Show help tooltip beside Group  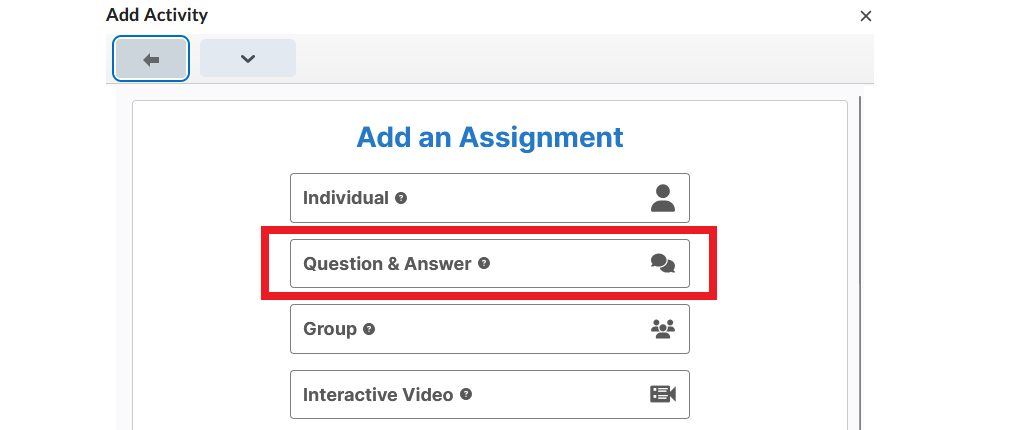[369, 329]
